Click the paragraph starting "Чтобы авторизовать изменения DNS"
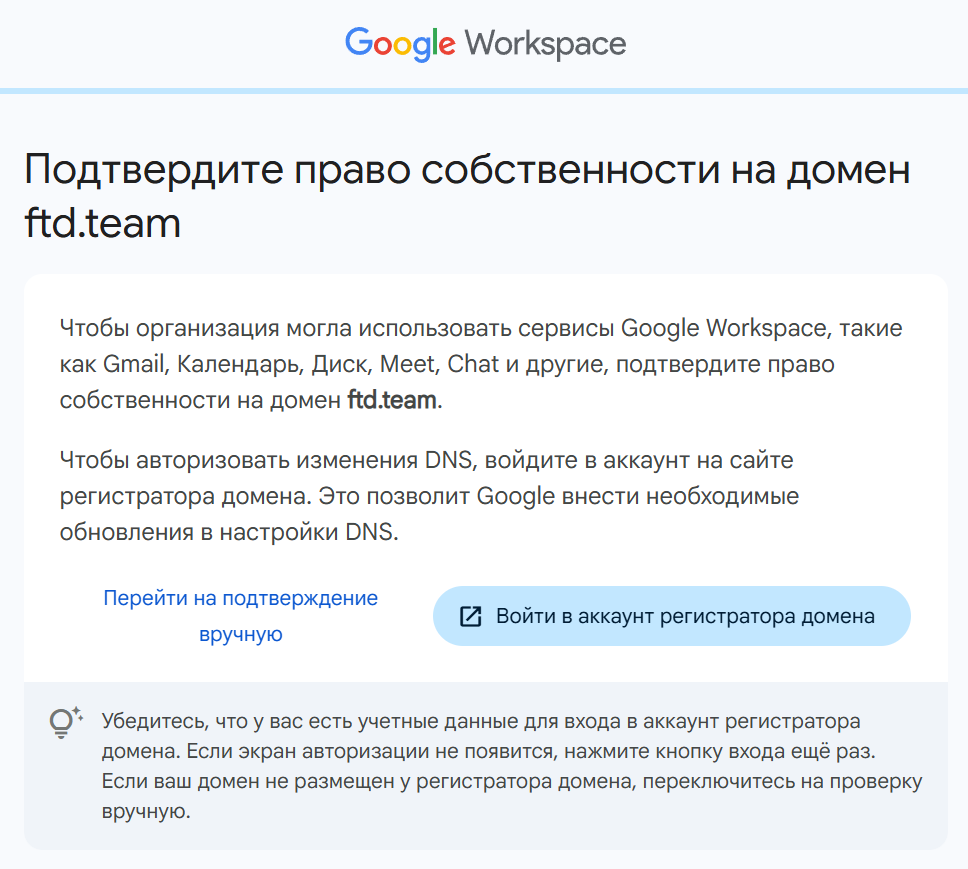Viewport: 968px width, 869px height. coord(429,496)
